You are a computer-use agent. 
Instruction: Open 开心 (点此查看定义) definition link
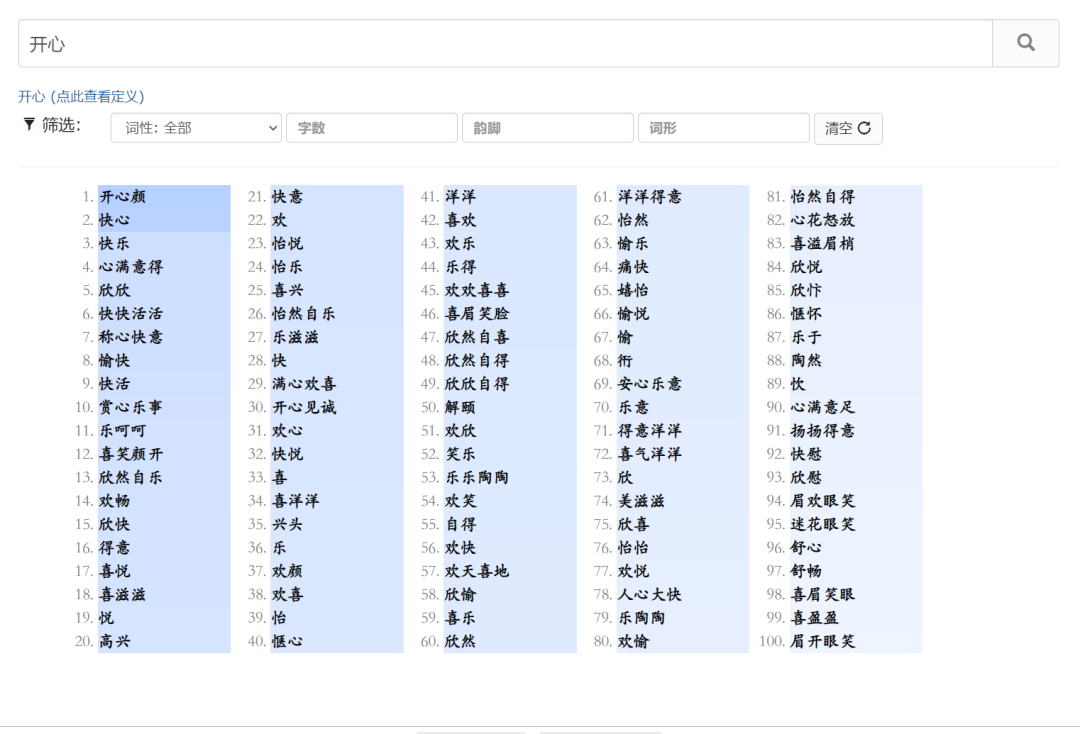coord(81,96)
